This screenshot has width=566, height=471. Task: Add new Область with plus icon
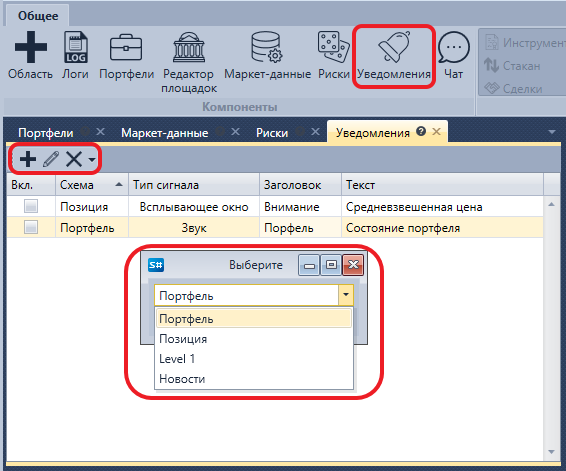point(31,55)
